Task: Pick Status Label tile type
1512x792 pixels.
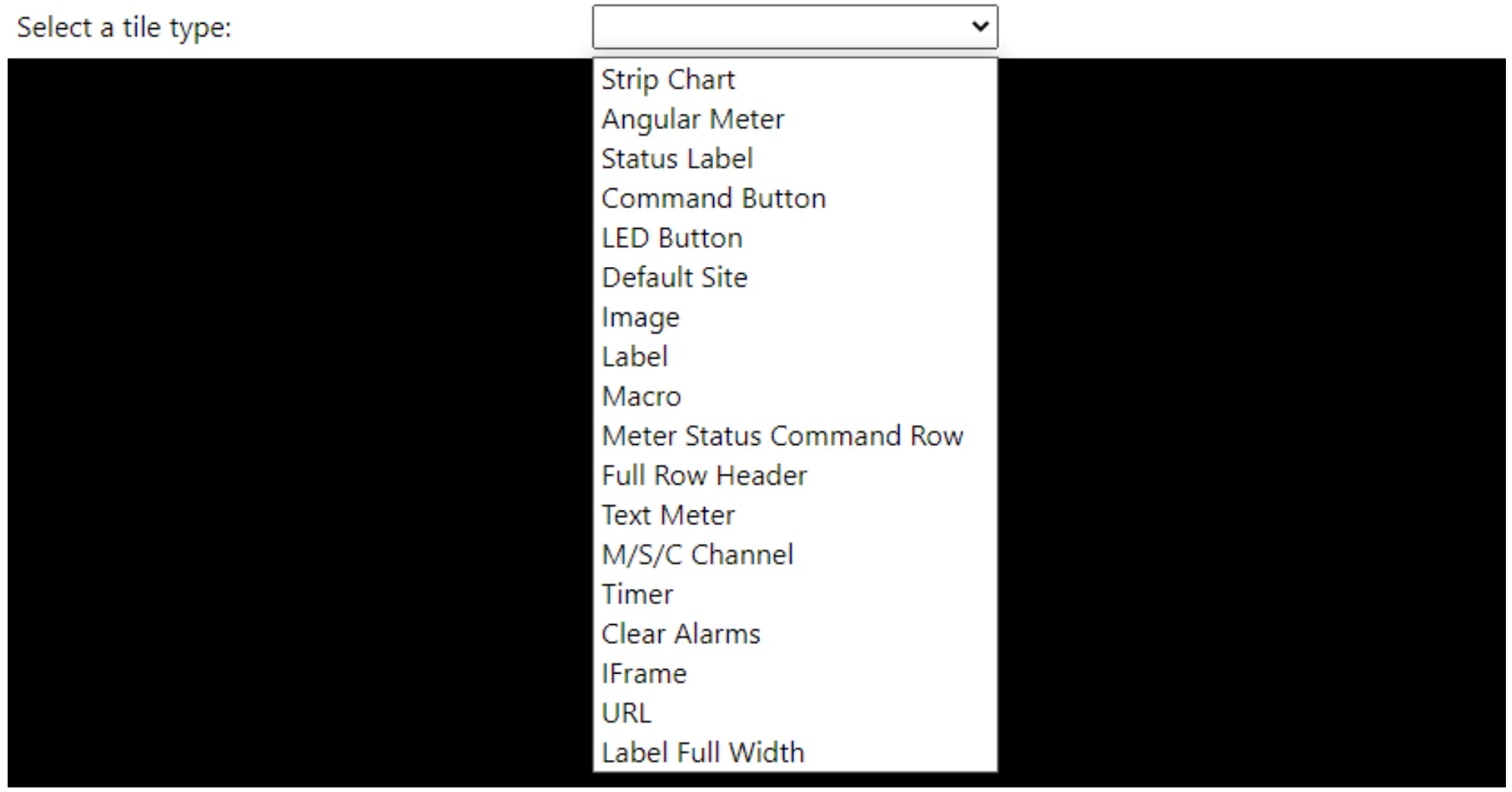Action: point(677,159)
